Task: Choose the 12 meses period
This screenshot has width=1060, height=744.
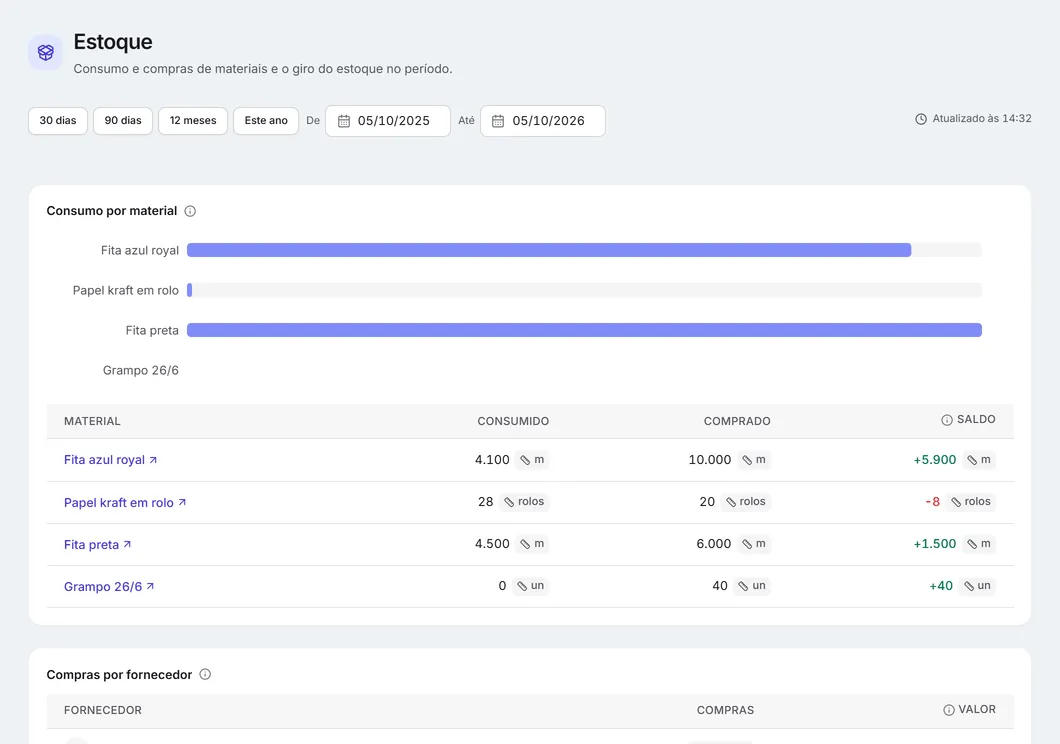Action: (x=193, y=121)
